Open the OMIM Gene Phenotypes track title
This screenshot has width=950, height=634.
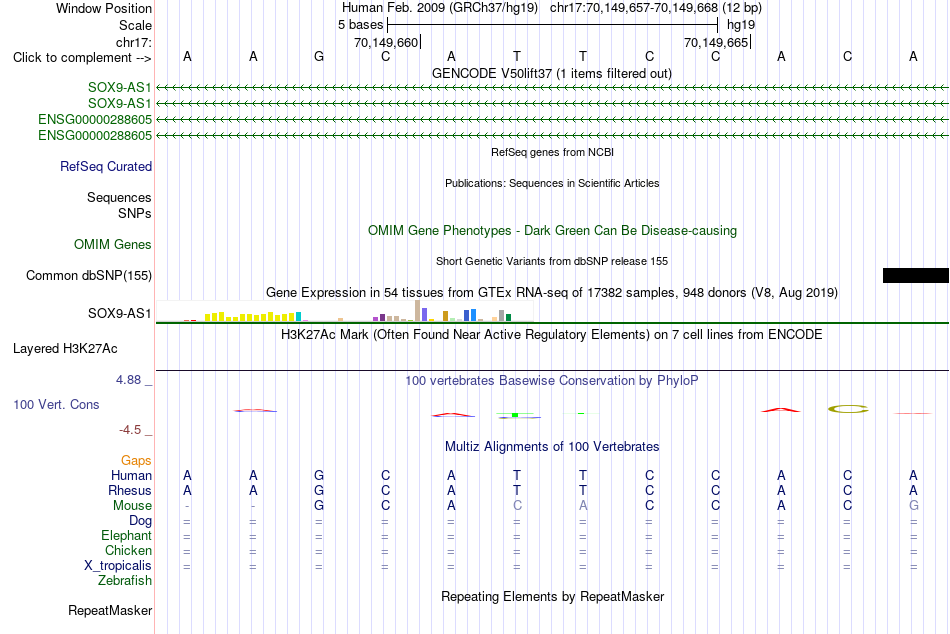click(x=552, y=230)
